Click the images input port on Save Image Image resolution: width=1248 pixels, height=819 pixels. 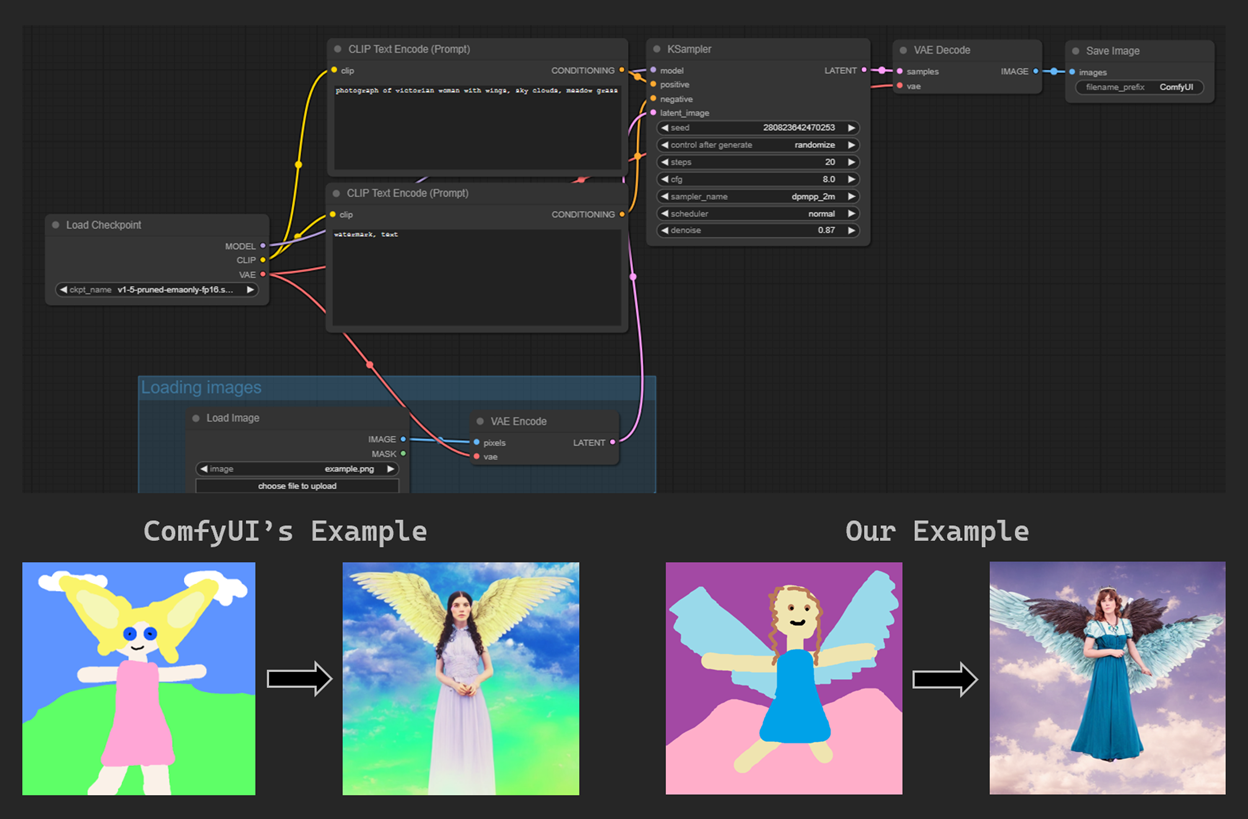tap(1072, 72)
